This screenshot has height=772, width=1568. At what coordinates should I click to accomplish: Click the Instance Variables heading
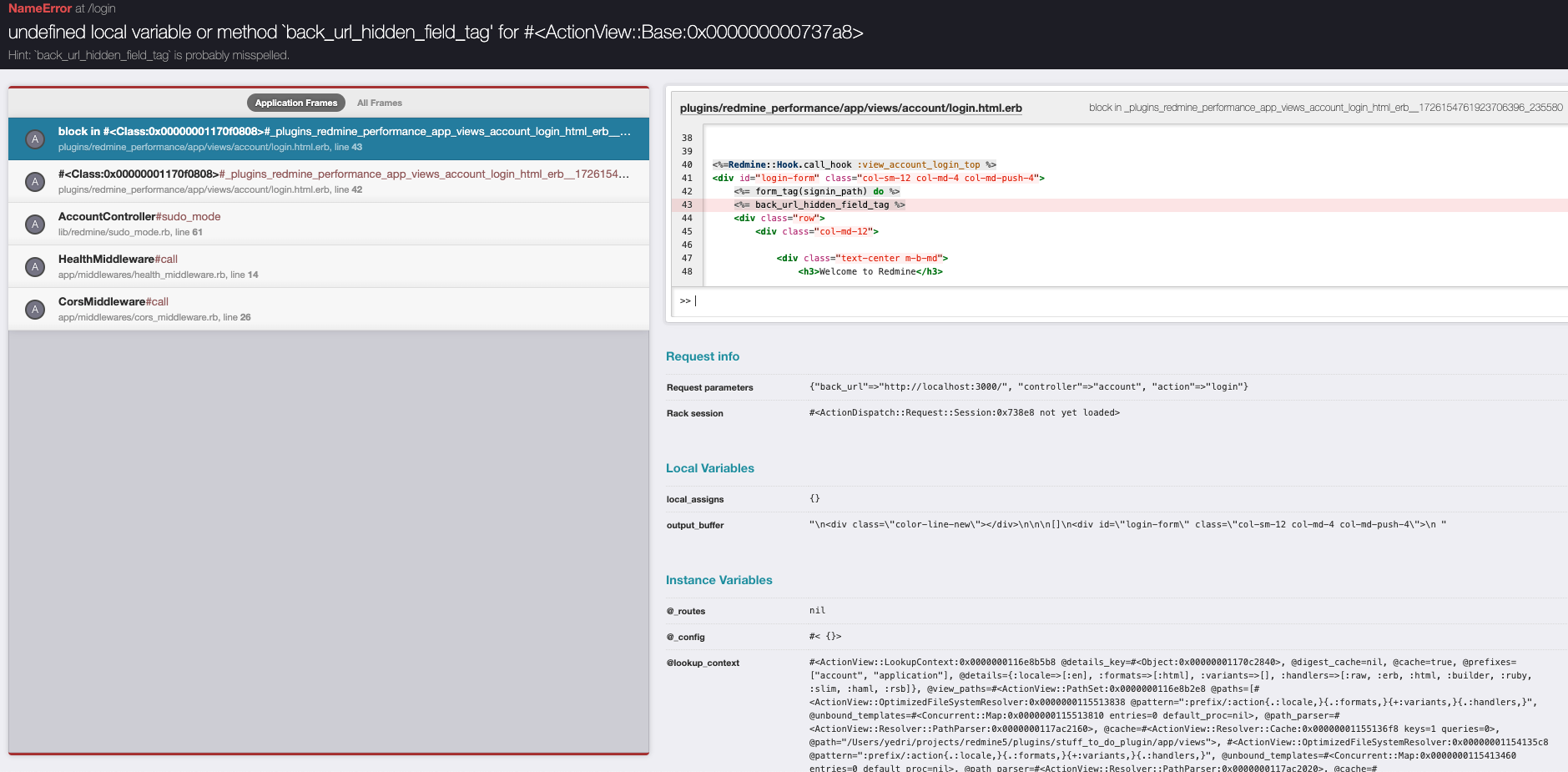coord(719,580)
